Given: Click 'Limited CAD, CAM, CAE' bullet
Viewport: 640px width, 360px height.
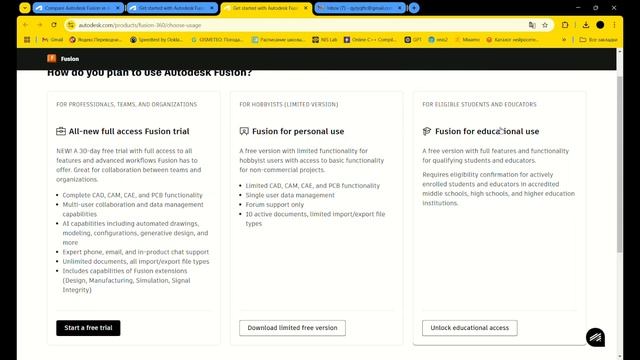Looking at the screenshot, I should [x=313, y=186].
